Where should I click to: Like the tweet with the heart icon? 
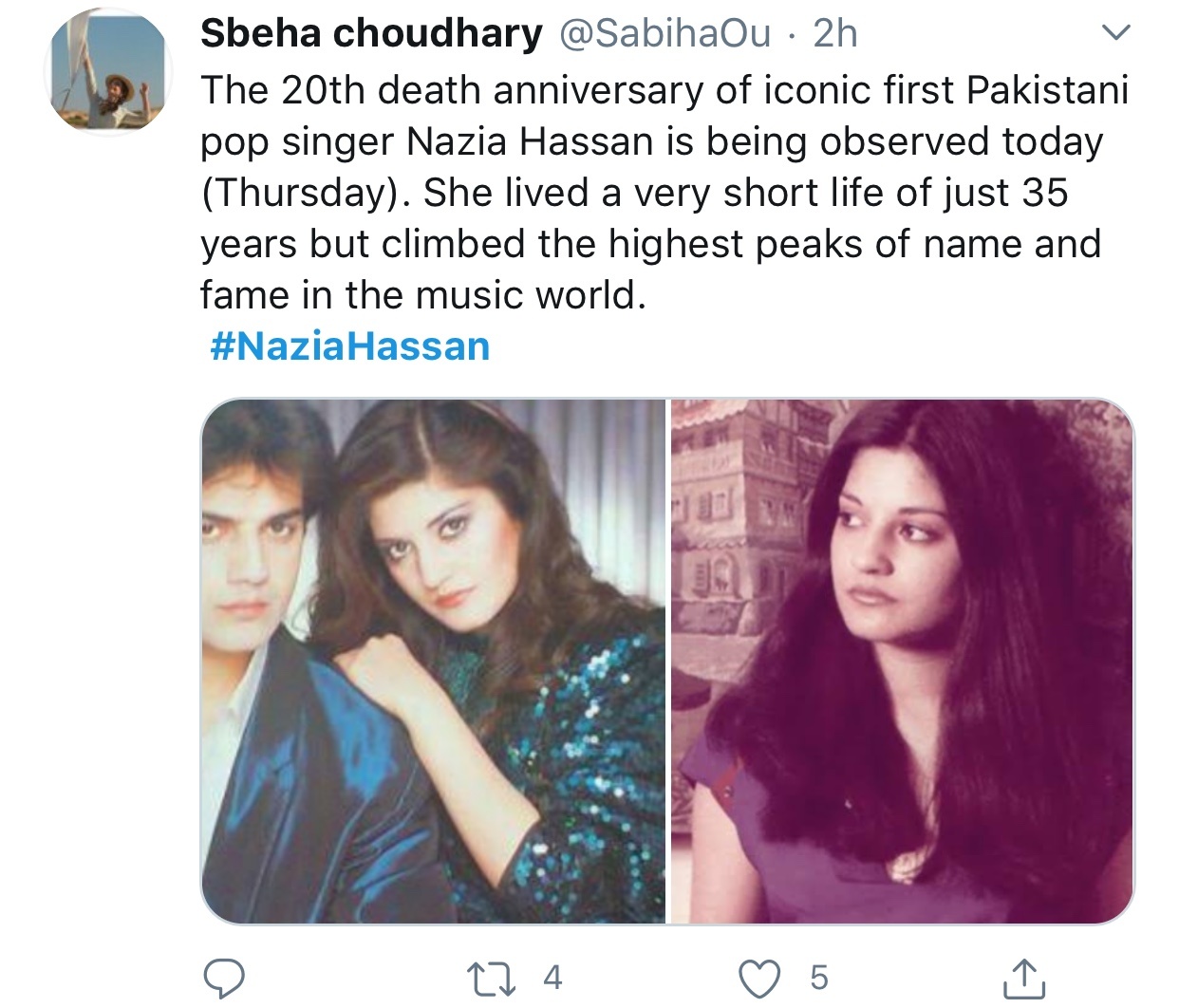759,978
